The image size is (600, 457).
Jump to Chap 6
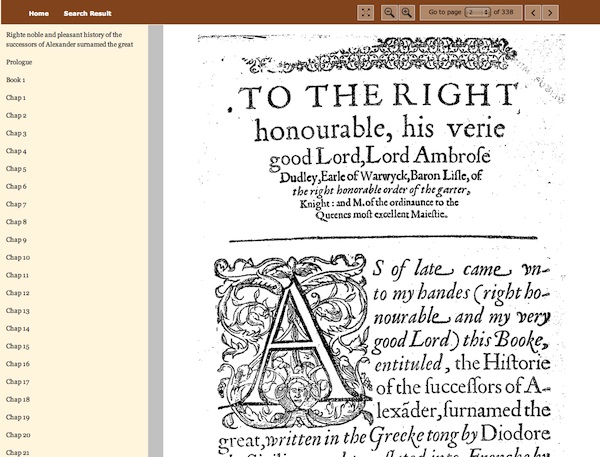click(x=16, y=186)
